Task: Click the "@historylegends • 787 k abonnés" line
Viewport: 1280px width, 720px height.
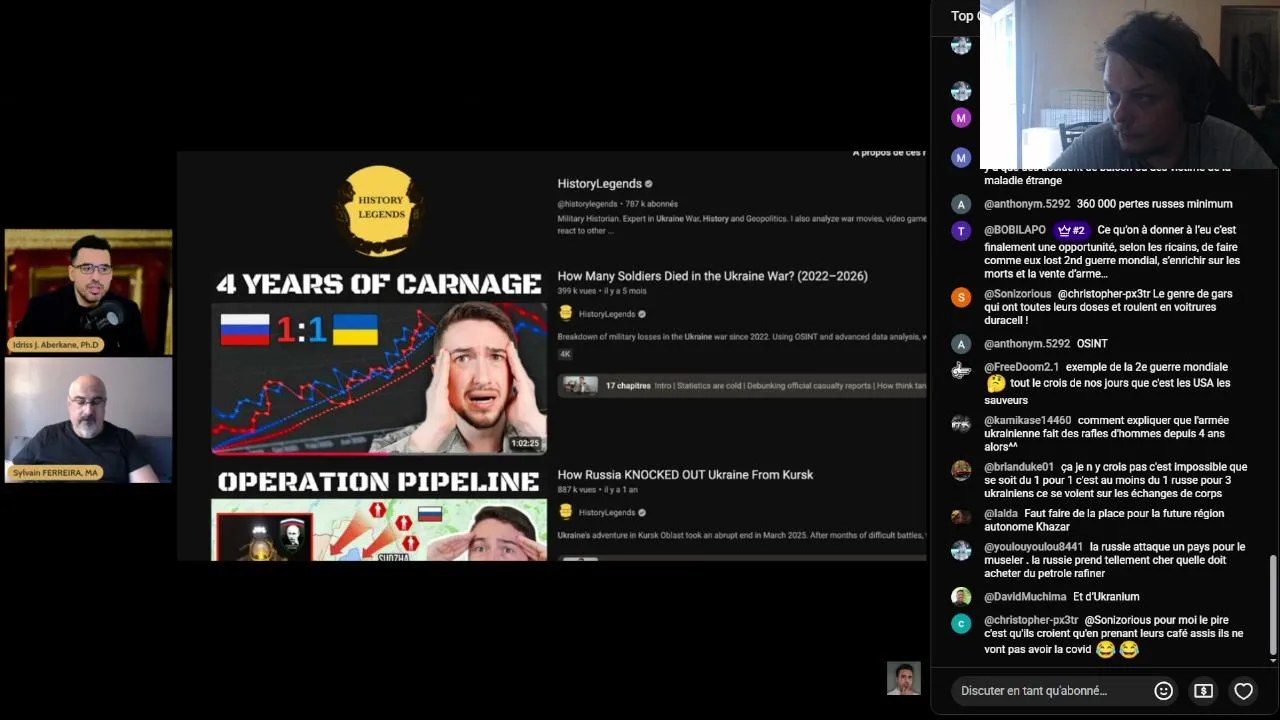Action: (x=617, y=204)
